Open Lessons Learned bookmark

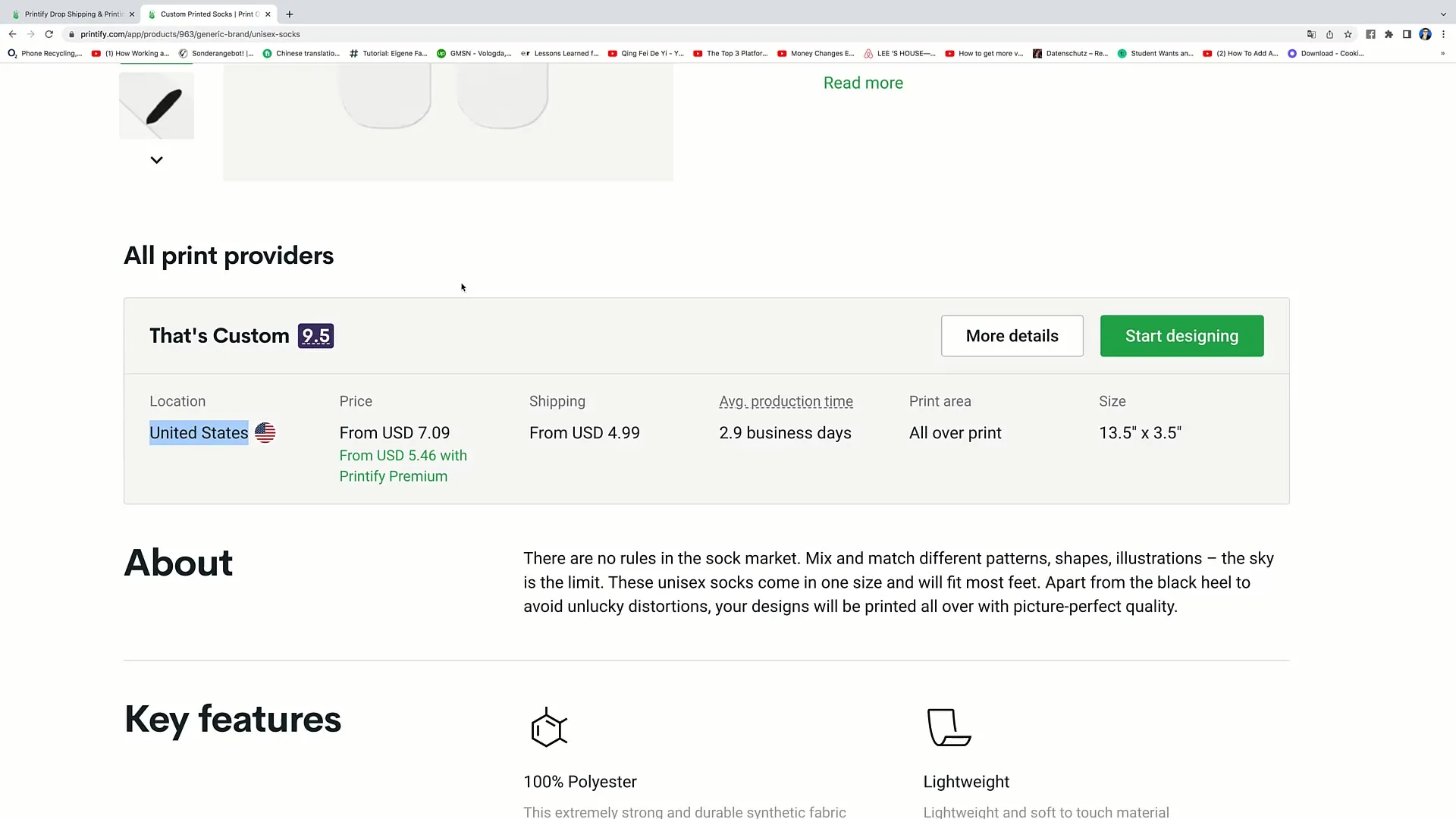[560, 54]
